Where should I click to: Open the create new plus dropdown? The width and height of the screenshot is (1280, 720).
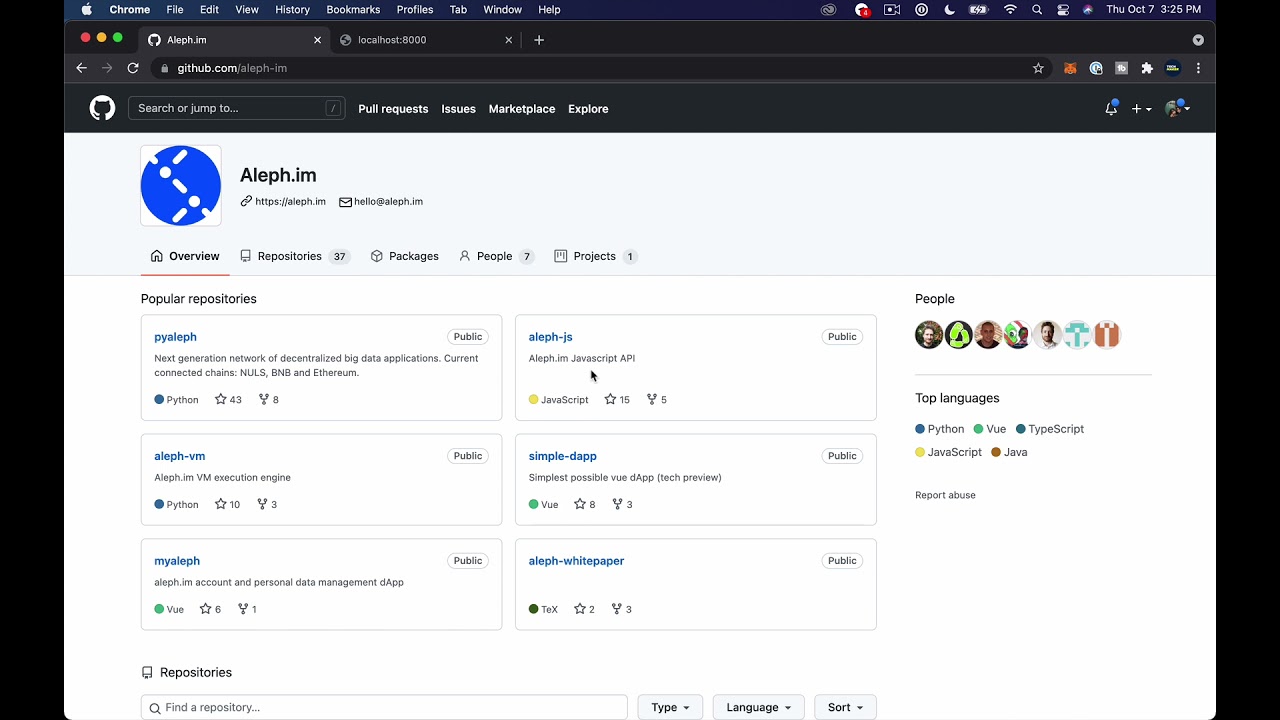click(1141, 109)
